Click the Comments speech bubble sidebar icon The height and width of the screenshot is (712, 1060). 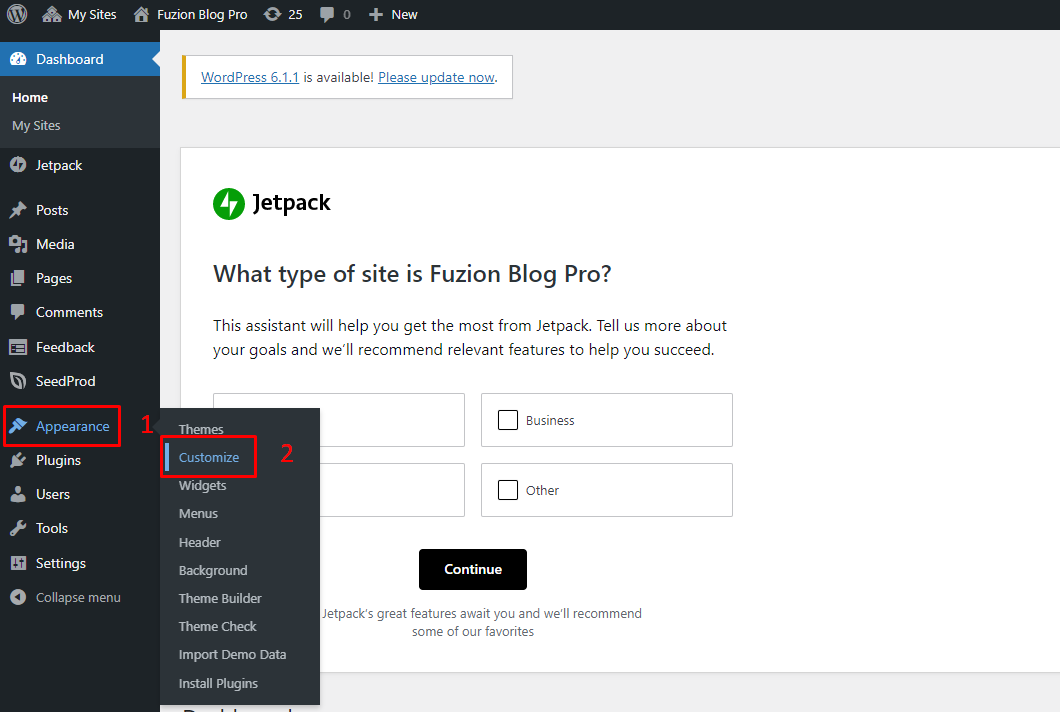[18, 312]
